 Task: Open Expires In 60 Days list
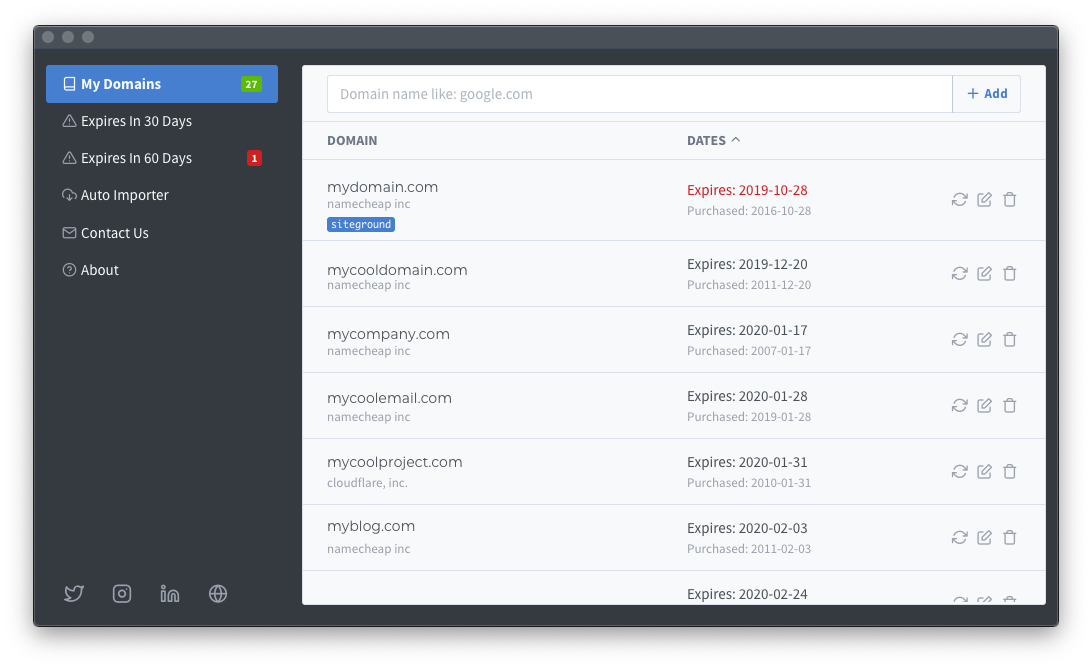(x=162, y=158)
